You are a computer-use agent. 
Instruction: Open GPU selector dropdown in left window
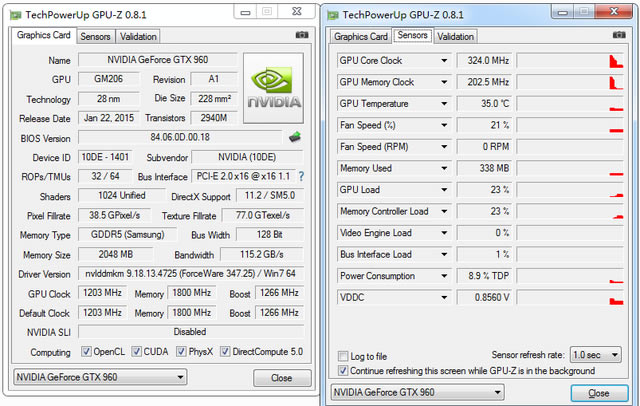click(100, 377)
